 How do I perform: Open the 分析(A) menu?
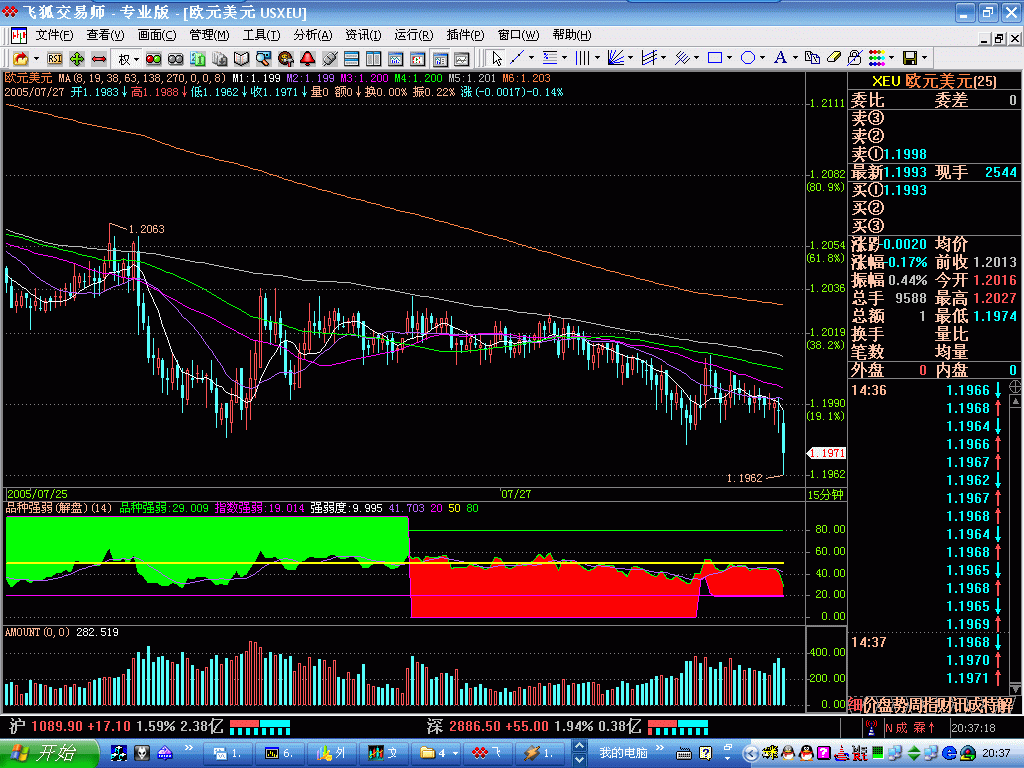[x=313, y=35]
